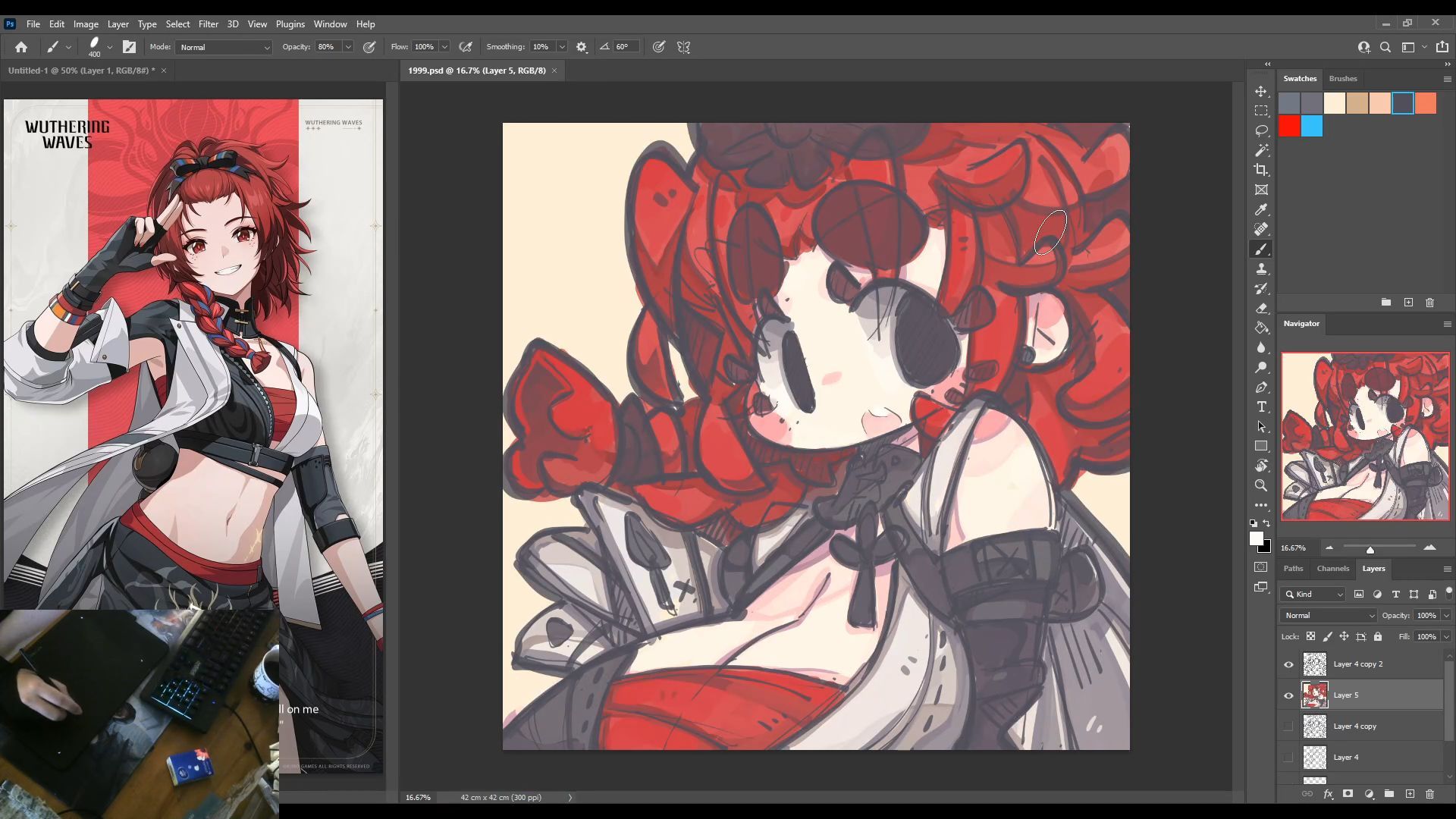Add layer mask button
The width and height of the screenshot is (1456, 819).
coord(1348,794)
